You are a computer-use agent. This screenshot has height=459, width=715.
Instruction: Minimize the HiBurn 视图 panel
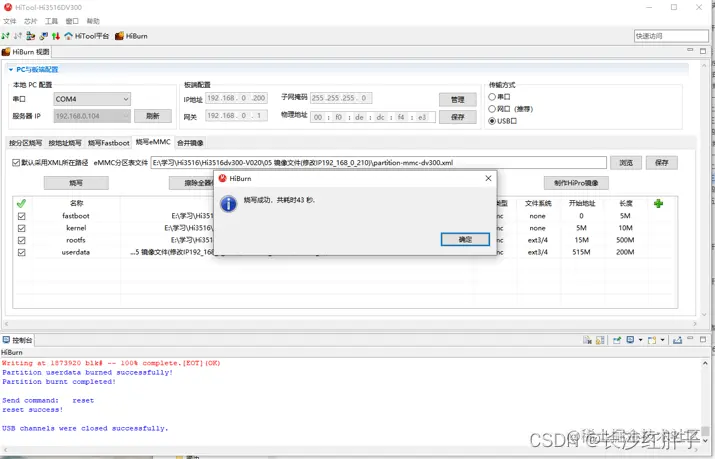pyautogui.click(x=690, y=50)
